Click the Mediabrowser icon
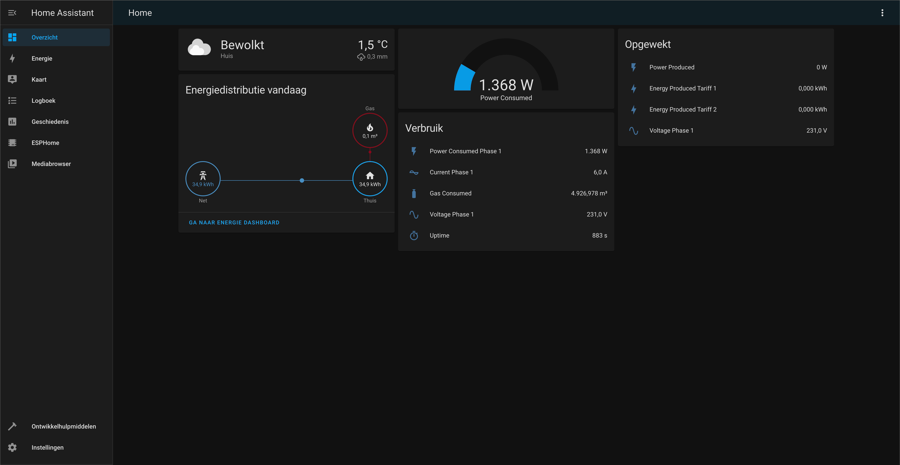This screenshot has height=465, width=900. coord(12,163)
